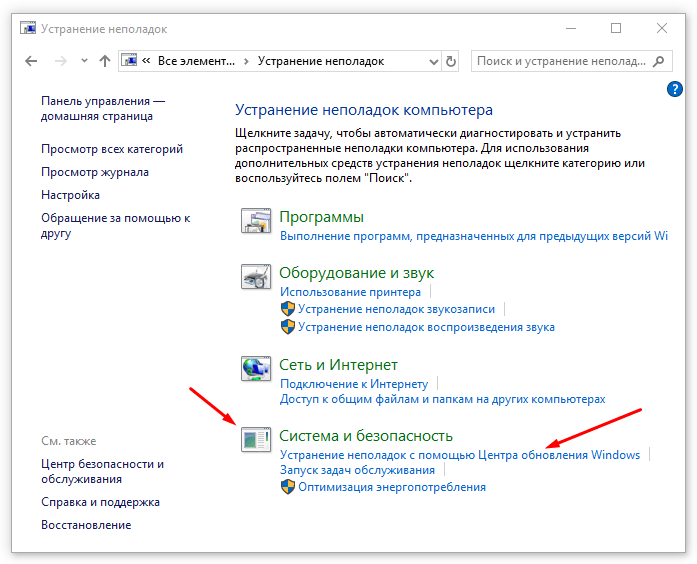Click the search magnifier icon

point(659,61)
